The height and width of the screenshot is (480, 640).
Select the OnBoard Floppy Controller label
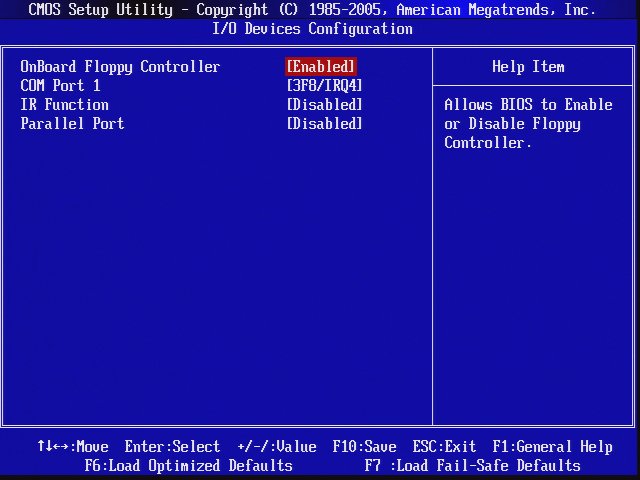120,67
